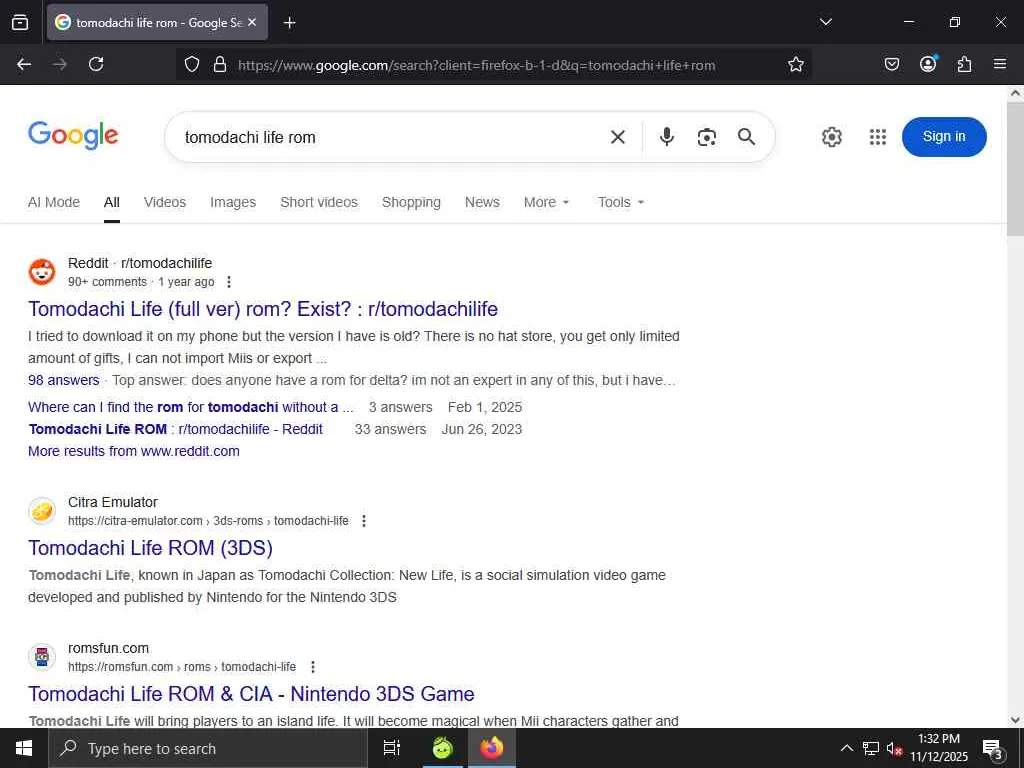Switch to Shopping tab

point(411,202)
